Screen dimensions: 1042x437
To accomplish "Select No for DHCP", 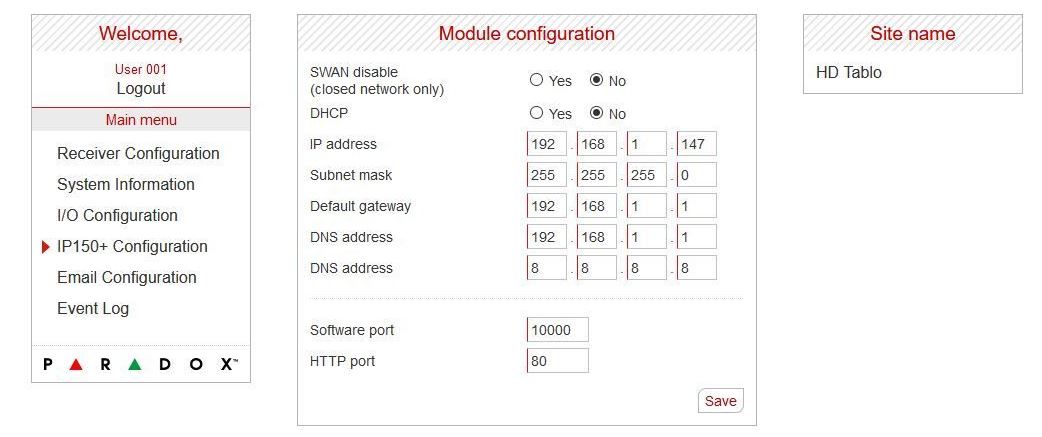I will tap(597, 113).
